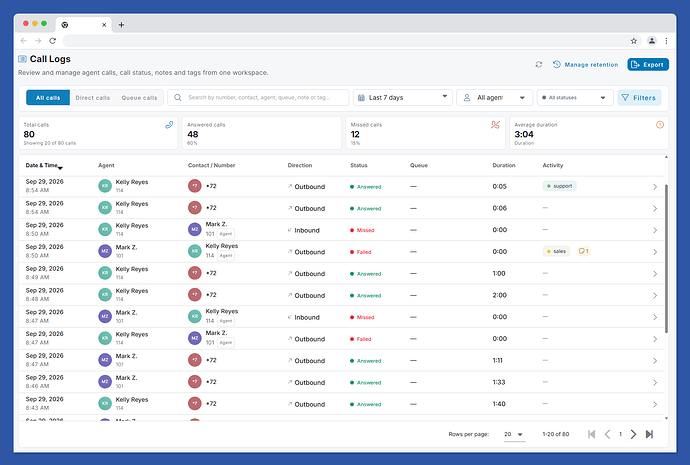Viewport: 690px width, 465px height.
Task: Jump to the last page
Action: click(x=649, y=434)
